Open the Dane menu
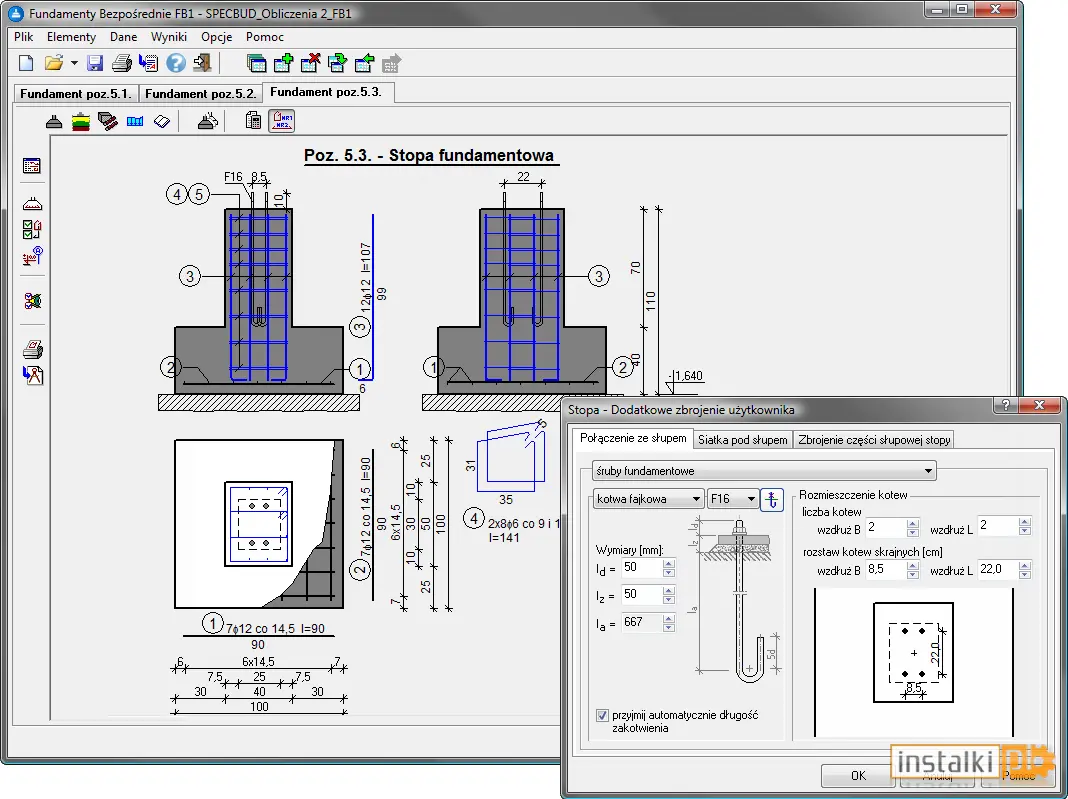 [123, 37]
